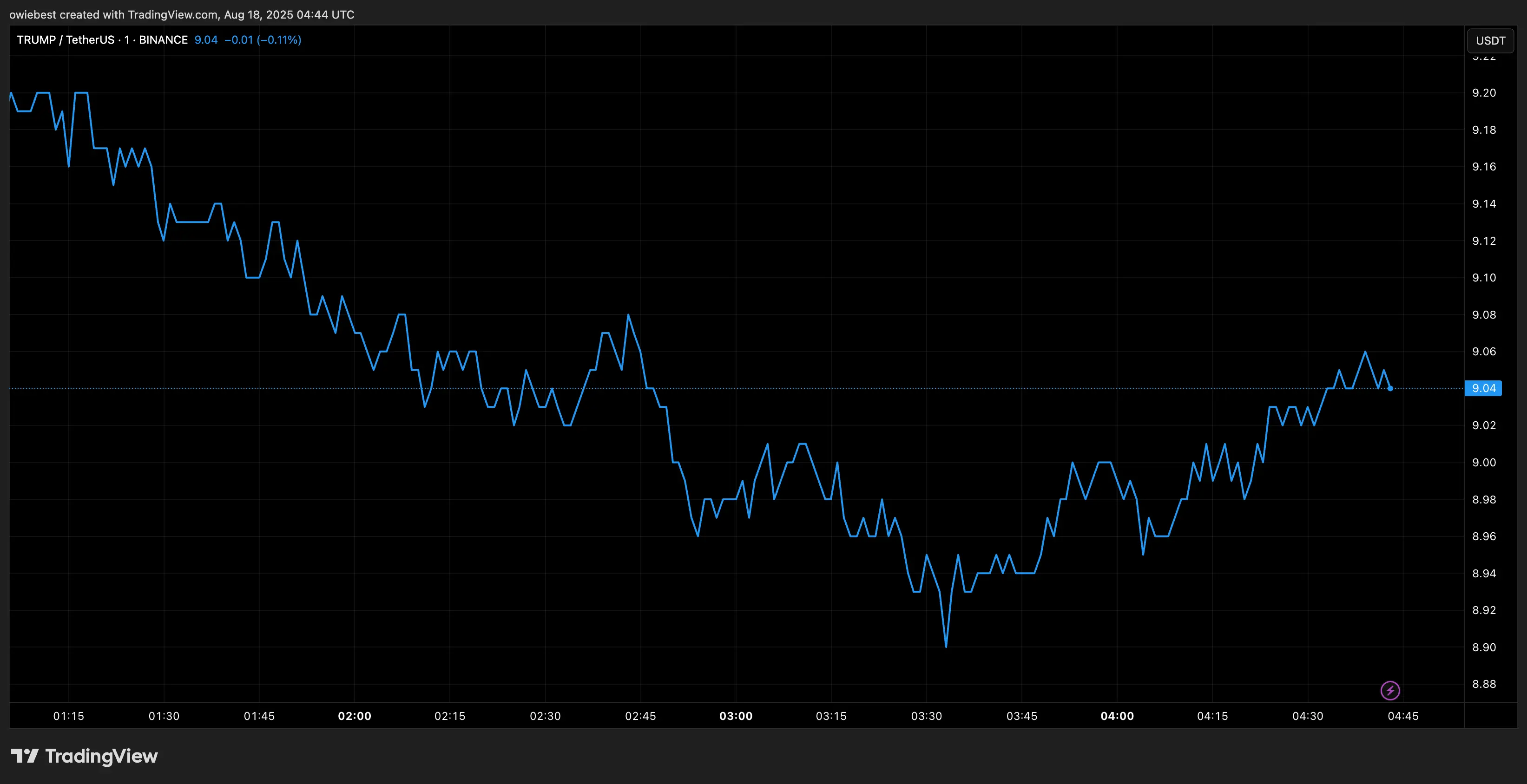Click the 01:15 time axis label

69,716
